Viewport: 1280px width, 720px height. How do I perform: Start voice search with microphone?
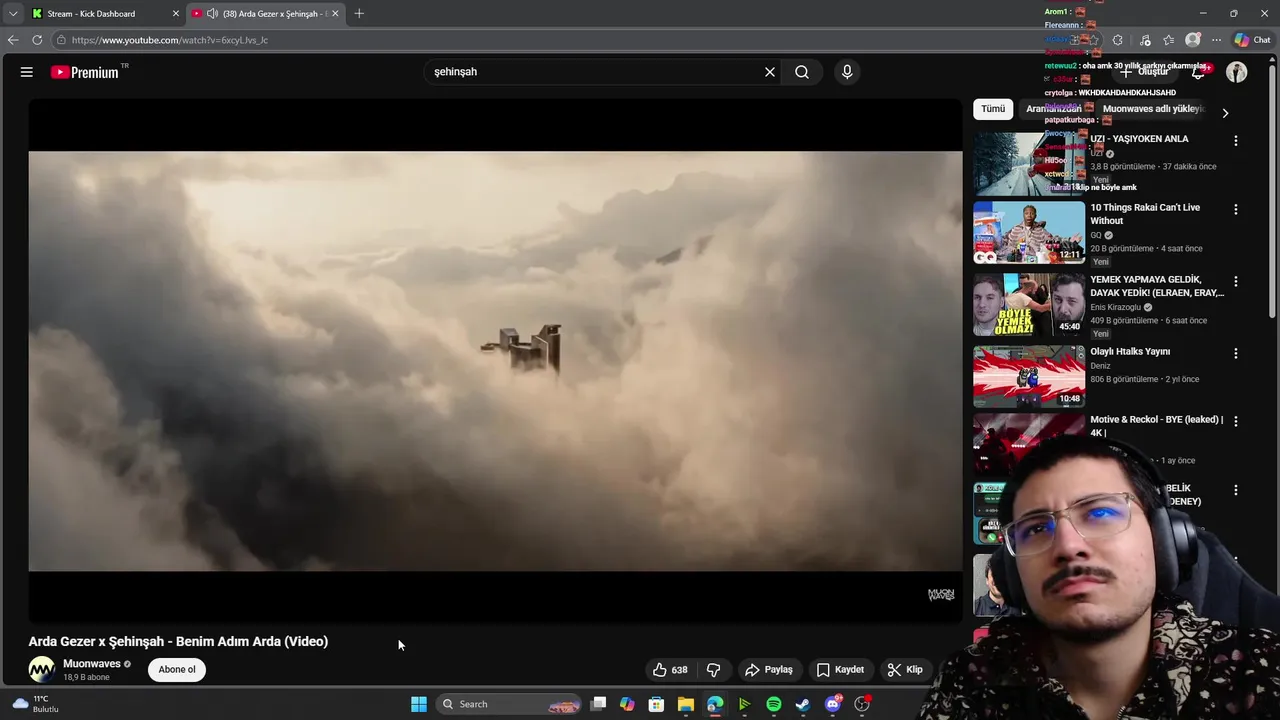(847, 72)
